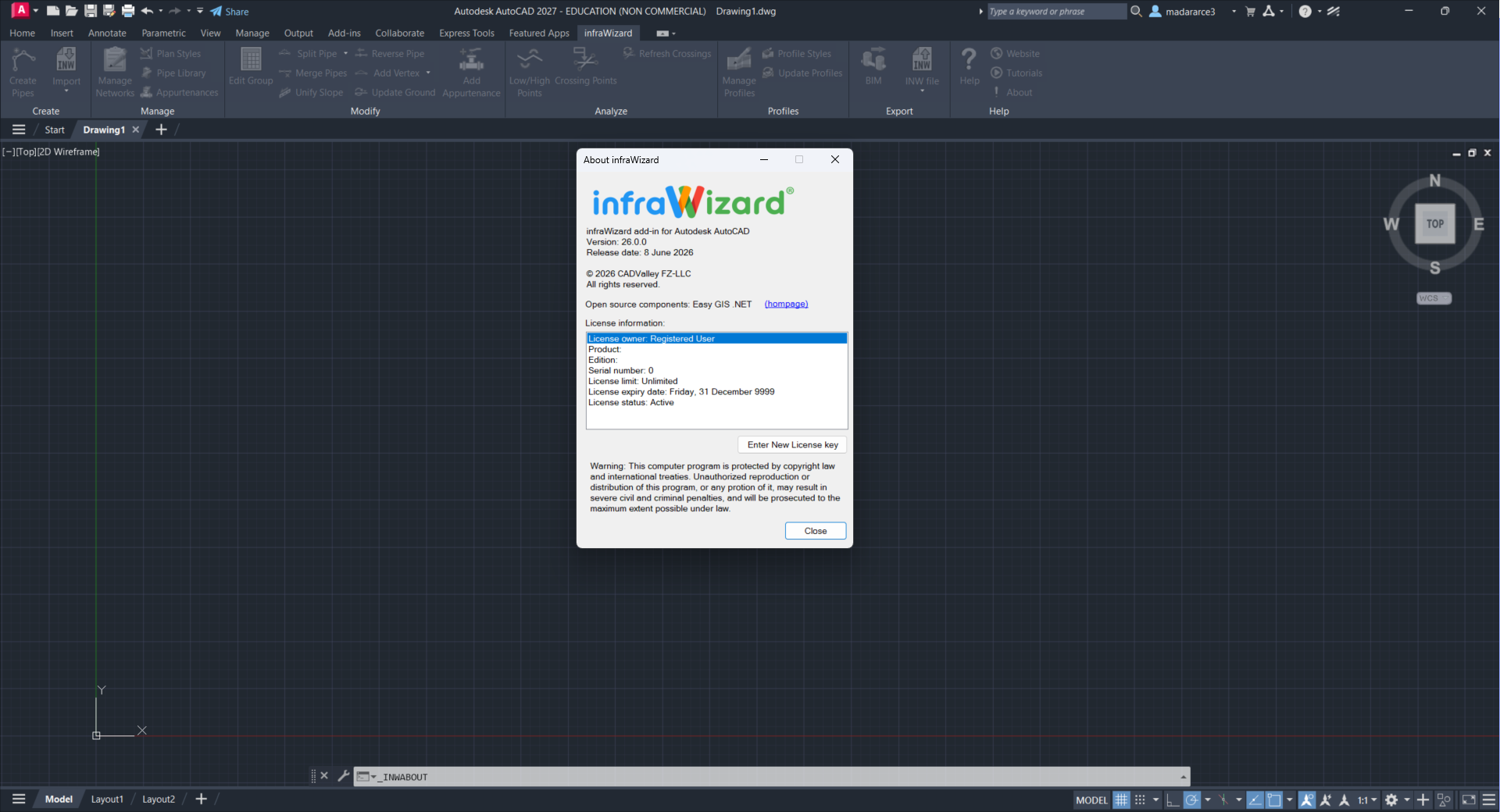Image resolution: width=1500 pixels, height=812 pixels.
Task: Click the Low/High Points analyze tool
Action: (530, 72)
